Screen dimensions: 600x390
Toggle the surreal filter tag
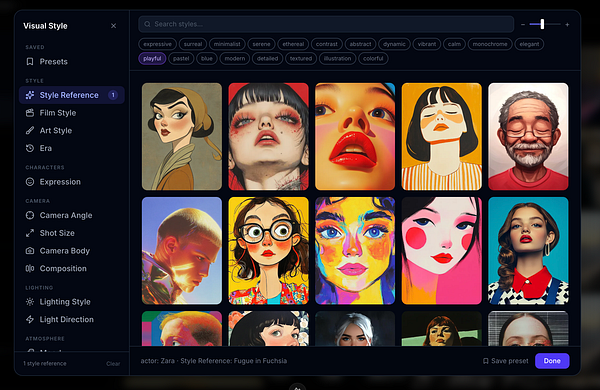[x=193, y=44]
